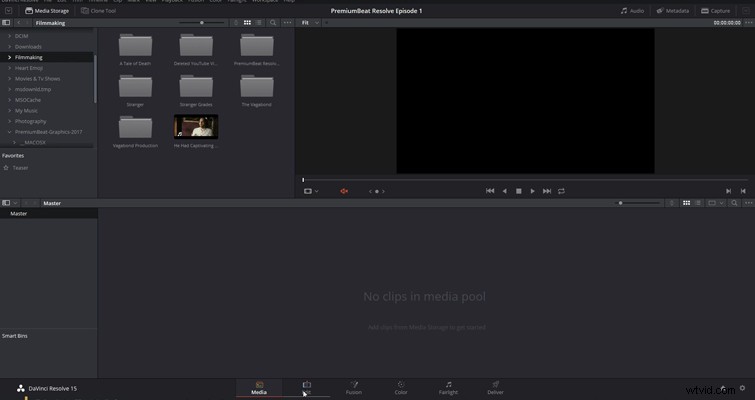This screenshot has height=400, width=755.
Task: Switch media storage to thumbnail grid view
Action: pyautogui.click(x=247, y=23)
